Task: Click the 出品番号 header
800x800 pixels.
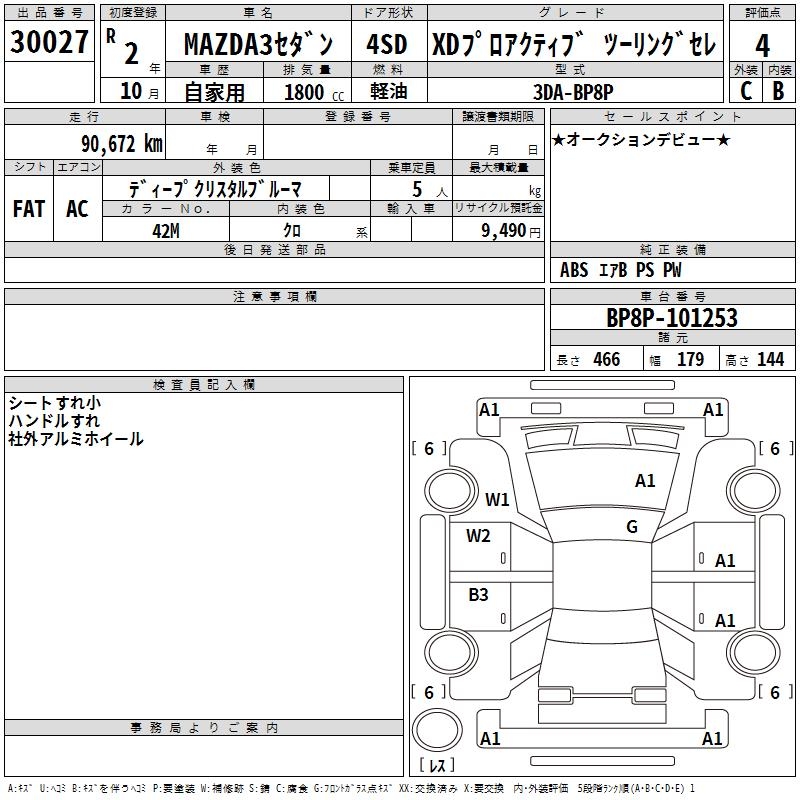Action: point(49,13)
